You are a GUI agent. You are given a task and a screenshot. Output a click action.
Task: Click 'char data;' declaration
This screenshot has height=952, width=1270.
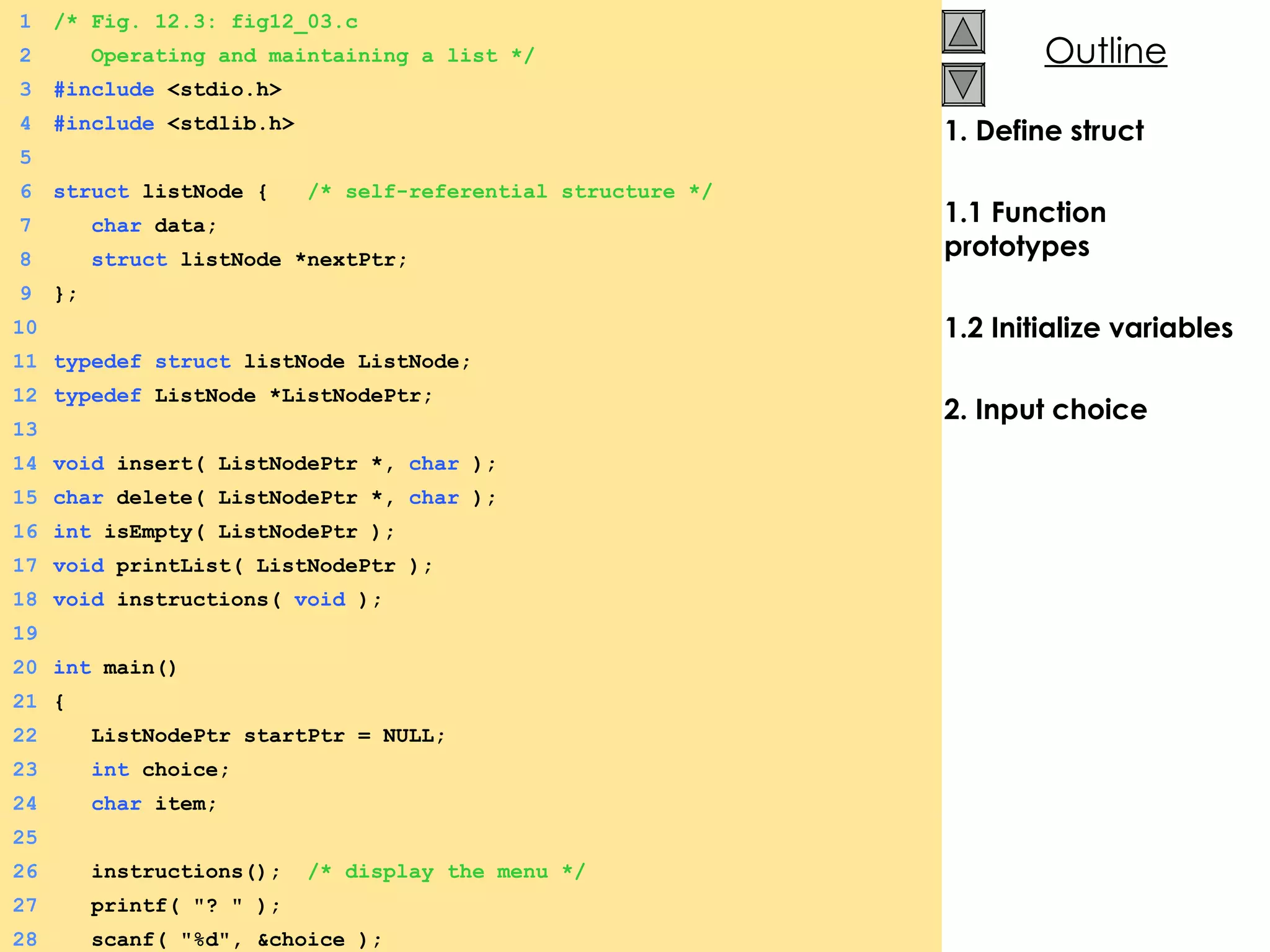pyautogui.click(x=154, y=226)
